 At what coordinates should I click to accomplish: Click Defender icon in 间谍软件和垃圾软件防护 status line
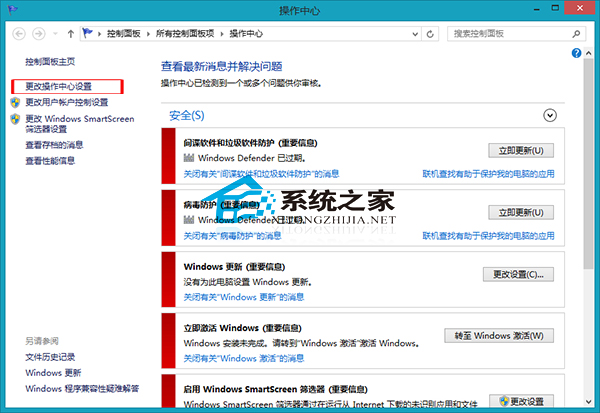click(x=189, y=158)
